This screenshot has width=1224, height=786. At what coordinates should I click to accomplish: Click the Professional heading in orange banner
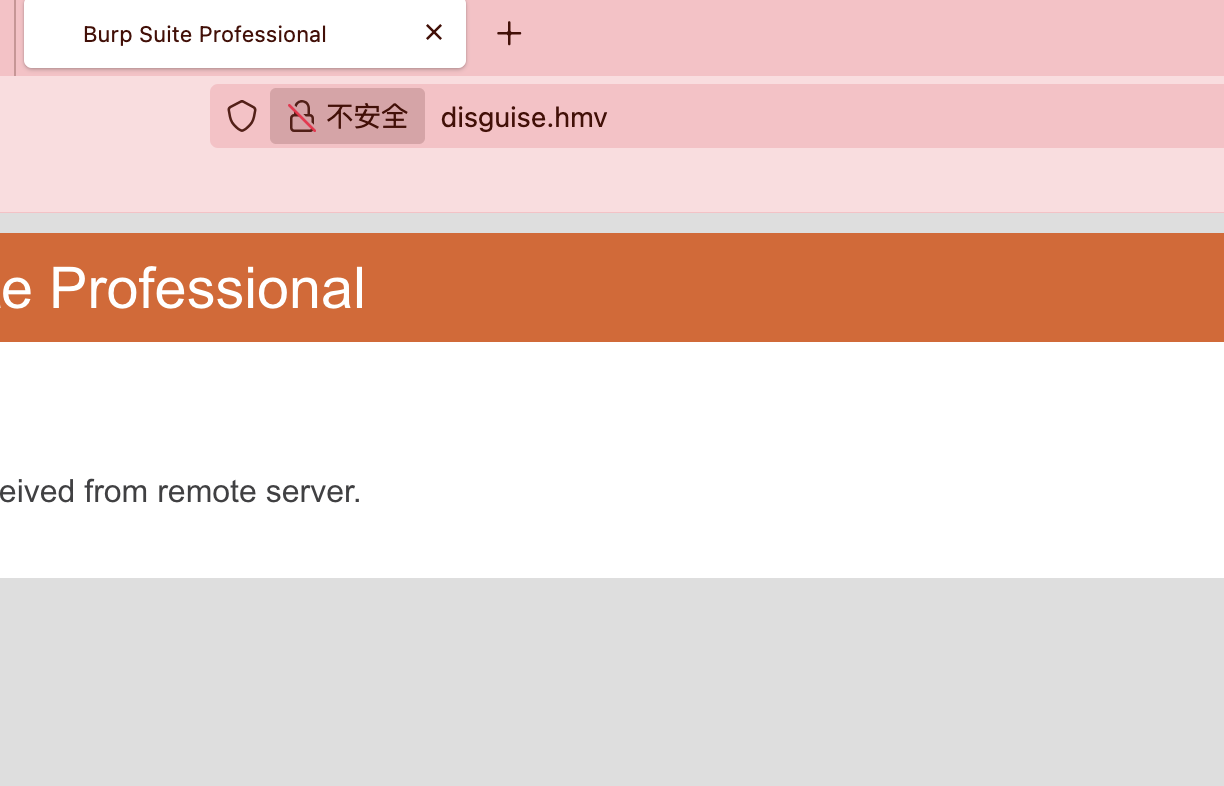(x=207, y=288)
